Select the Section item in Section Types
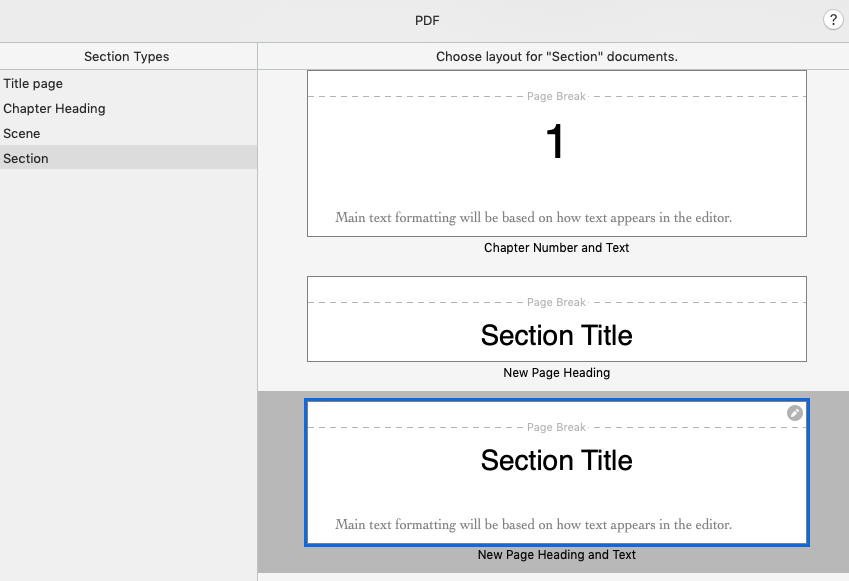This screenshot has height=581, width=849. click(128, 158)
